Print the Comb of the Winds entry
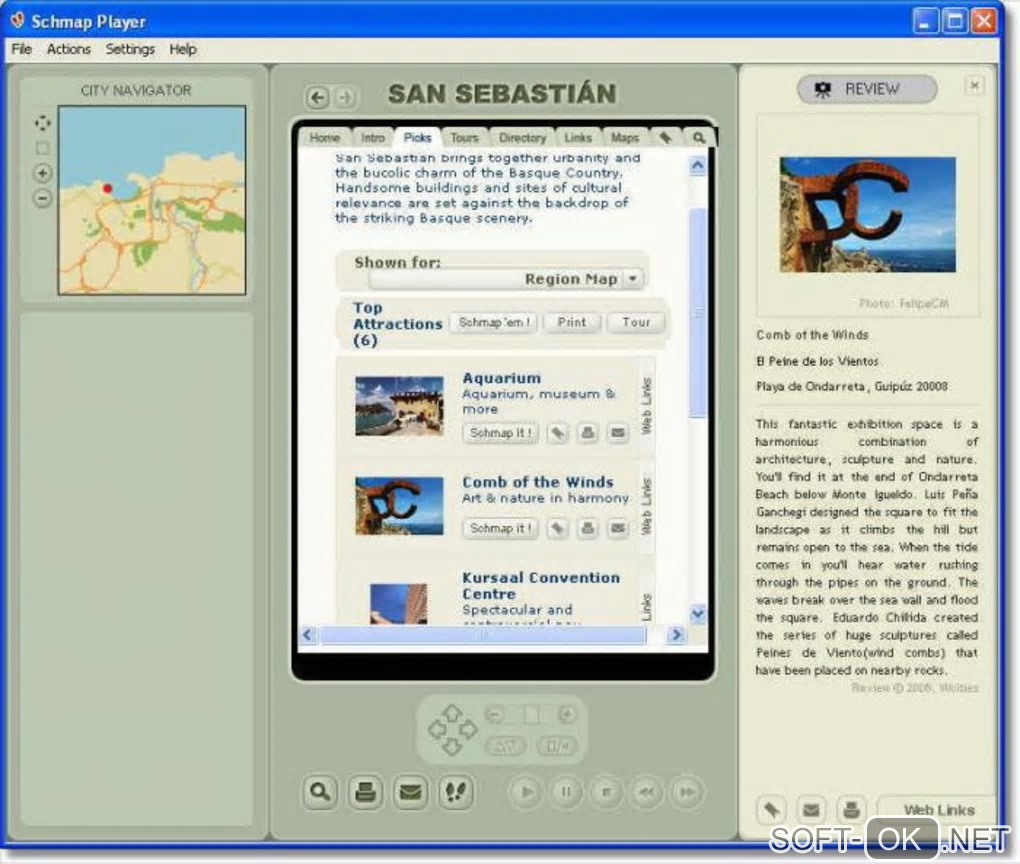1020x864 pixels. coord(587,528)
